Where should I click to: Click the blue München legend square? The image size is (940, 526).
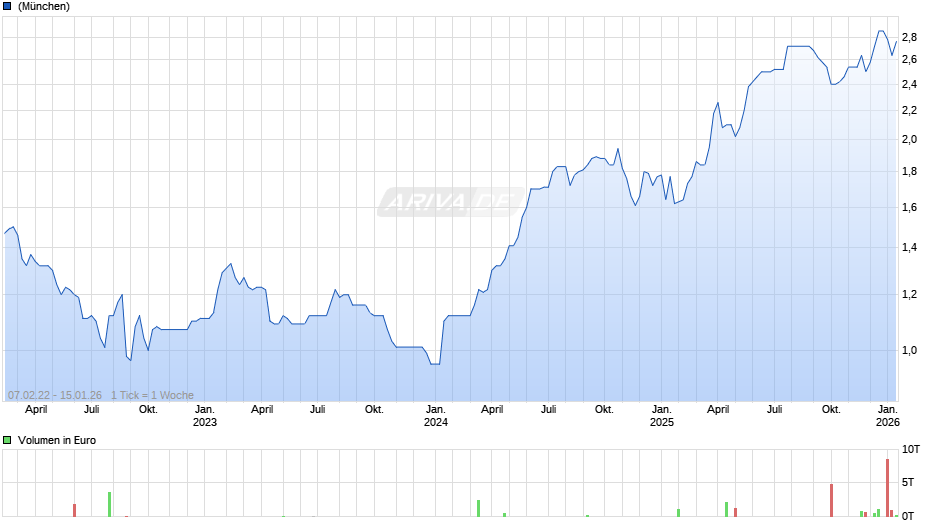(7, 7)
